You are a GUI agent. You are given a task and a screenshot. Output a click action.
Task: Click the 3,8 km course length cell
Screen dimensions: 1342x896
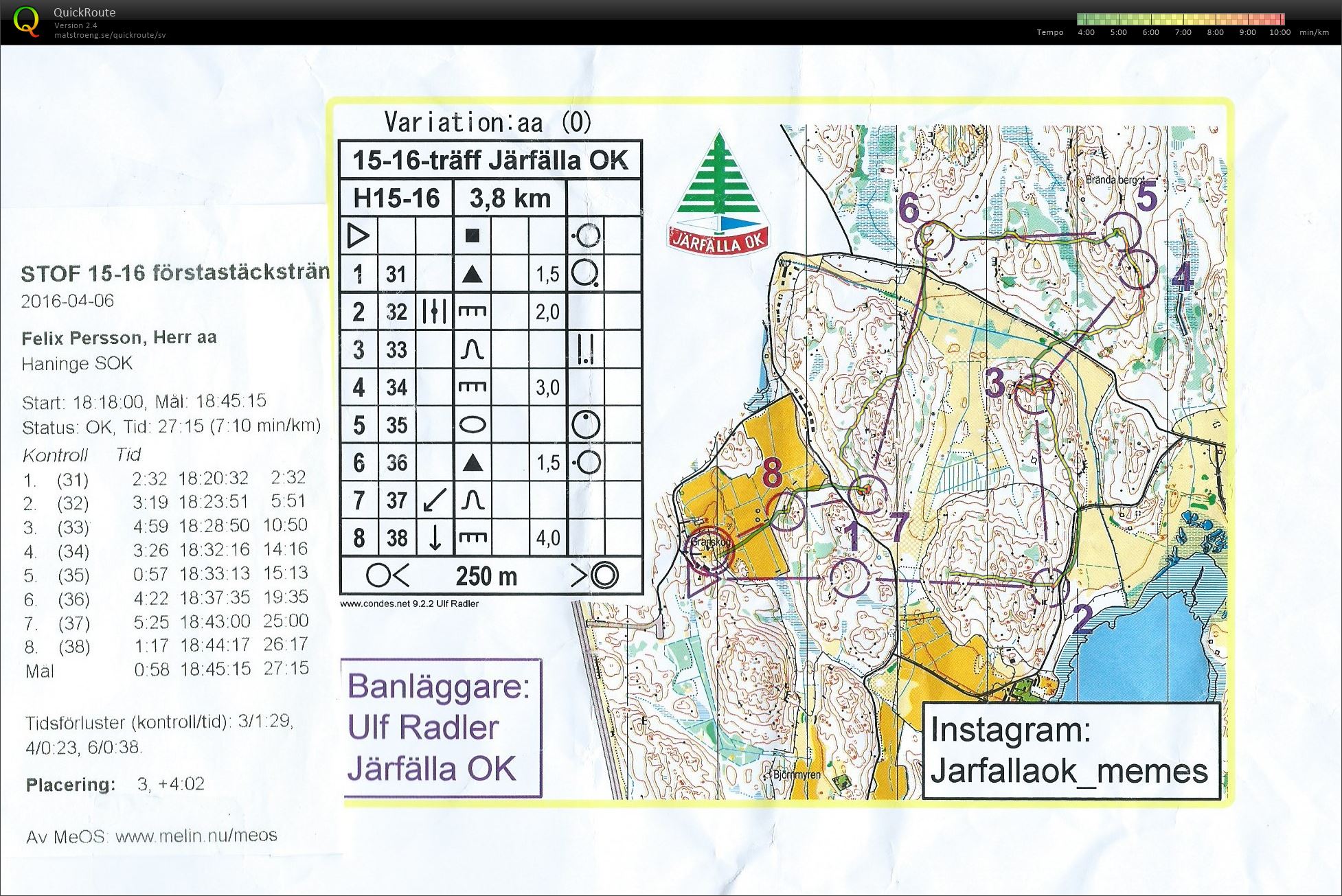pos(510,198)
